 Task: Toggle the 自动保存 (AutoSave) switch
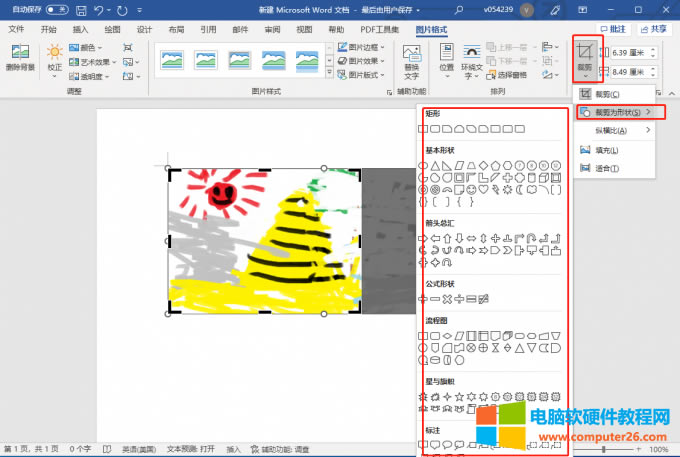pos(56,10)
